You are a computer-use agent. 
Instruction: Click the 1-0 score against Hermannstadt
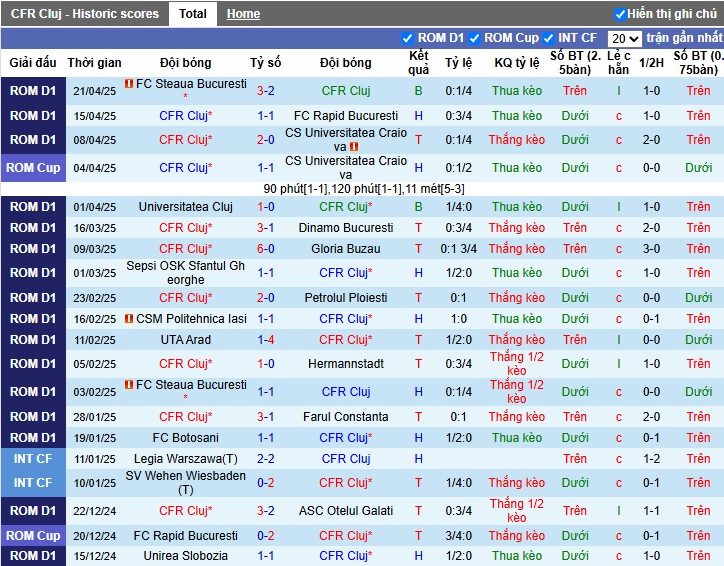[265, 364]
